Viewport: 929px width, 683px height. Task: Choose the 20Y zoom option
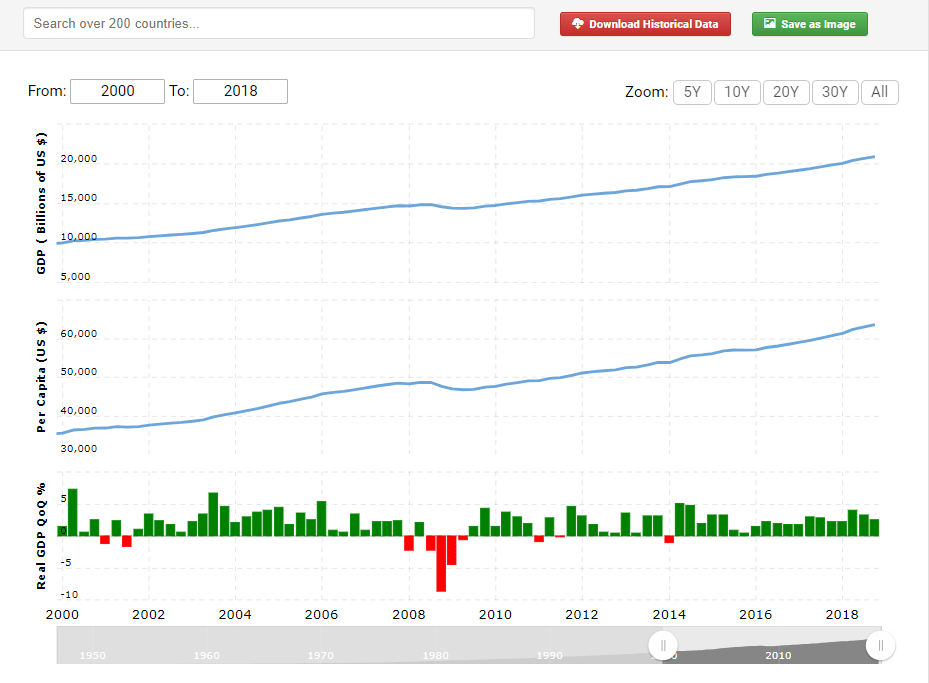click(786, 92)
